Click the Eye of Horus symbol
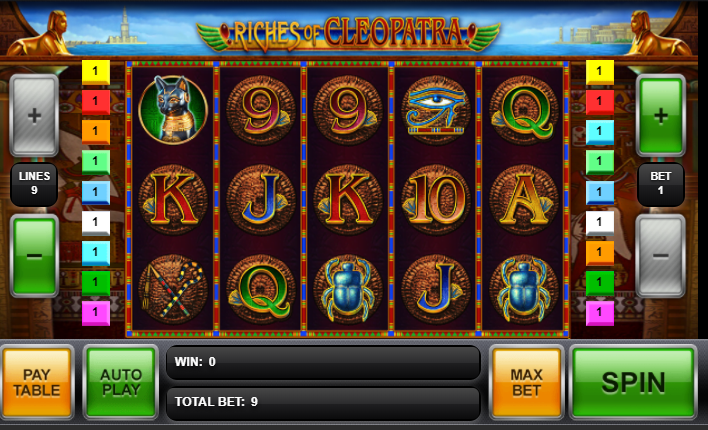The height and width of the screenshot is (430, 708). click(x=436, y=110)
